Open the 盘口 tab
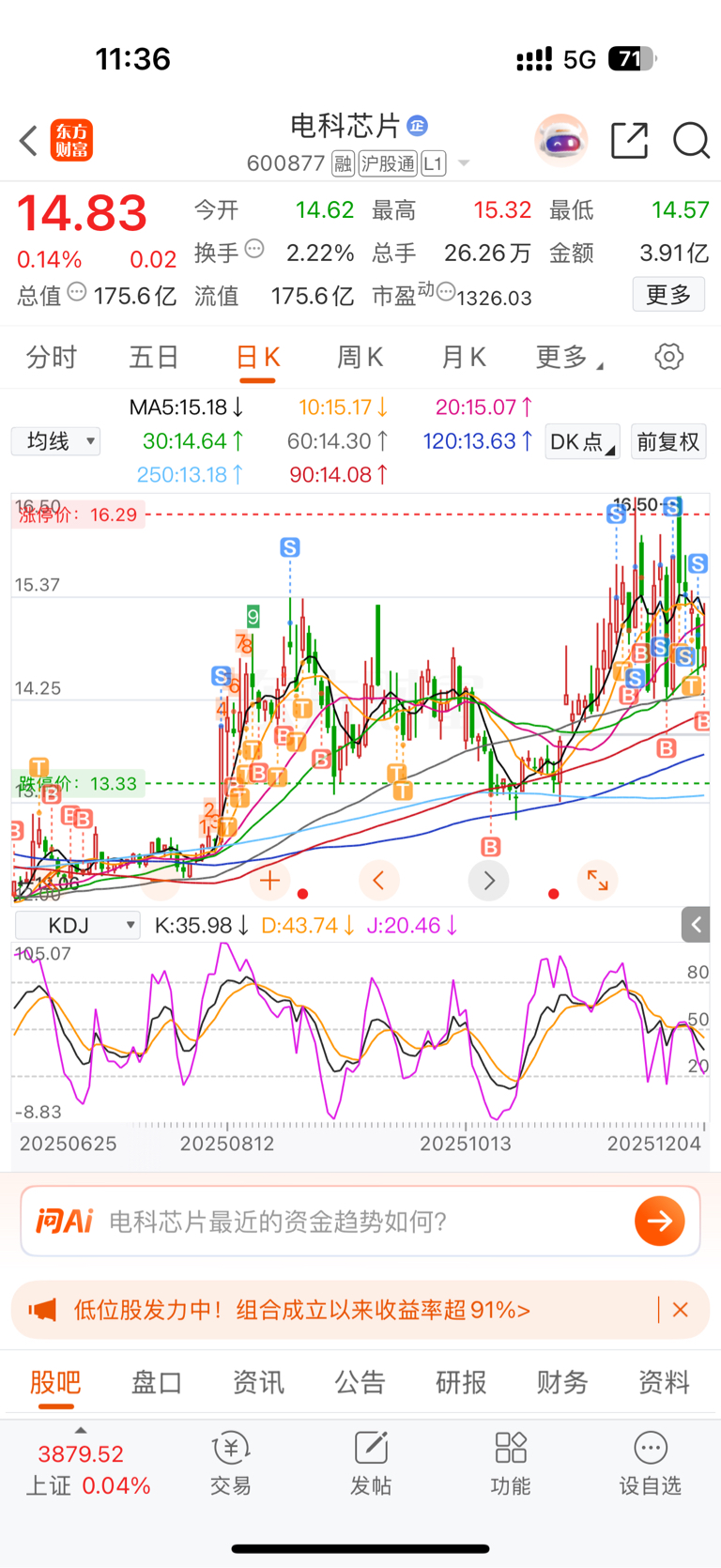The image size is (721, 1568). pyautogui.click(x=157, y=1382)
